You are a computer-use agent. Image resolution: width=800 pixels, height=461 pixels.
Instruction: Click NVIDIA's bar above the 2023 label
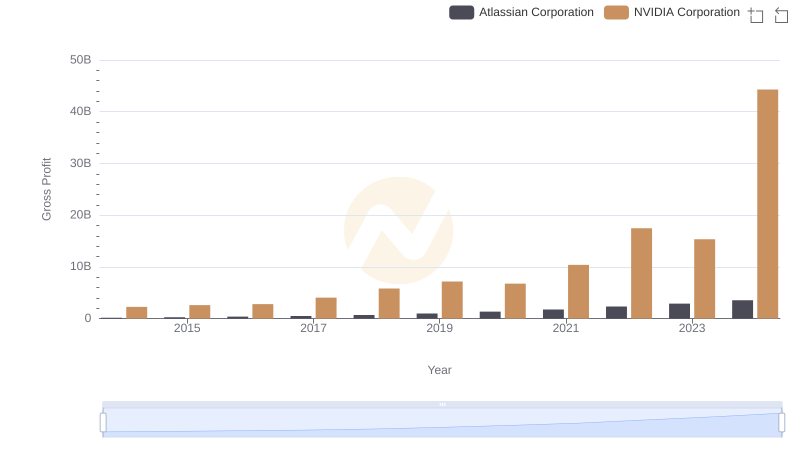click(704, 279)
